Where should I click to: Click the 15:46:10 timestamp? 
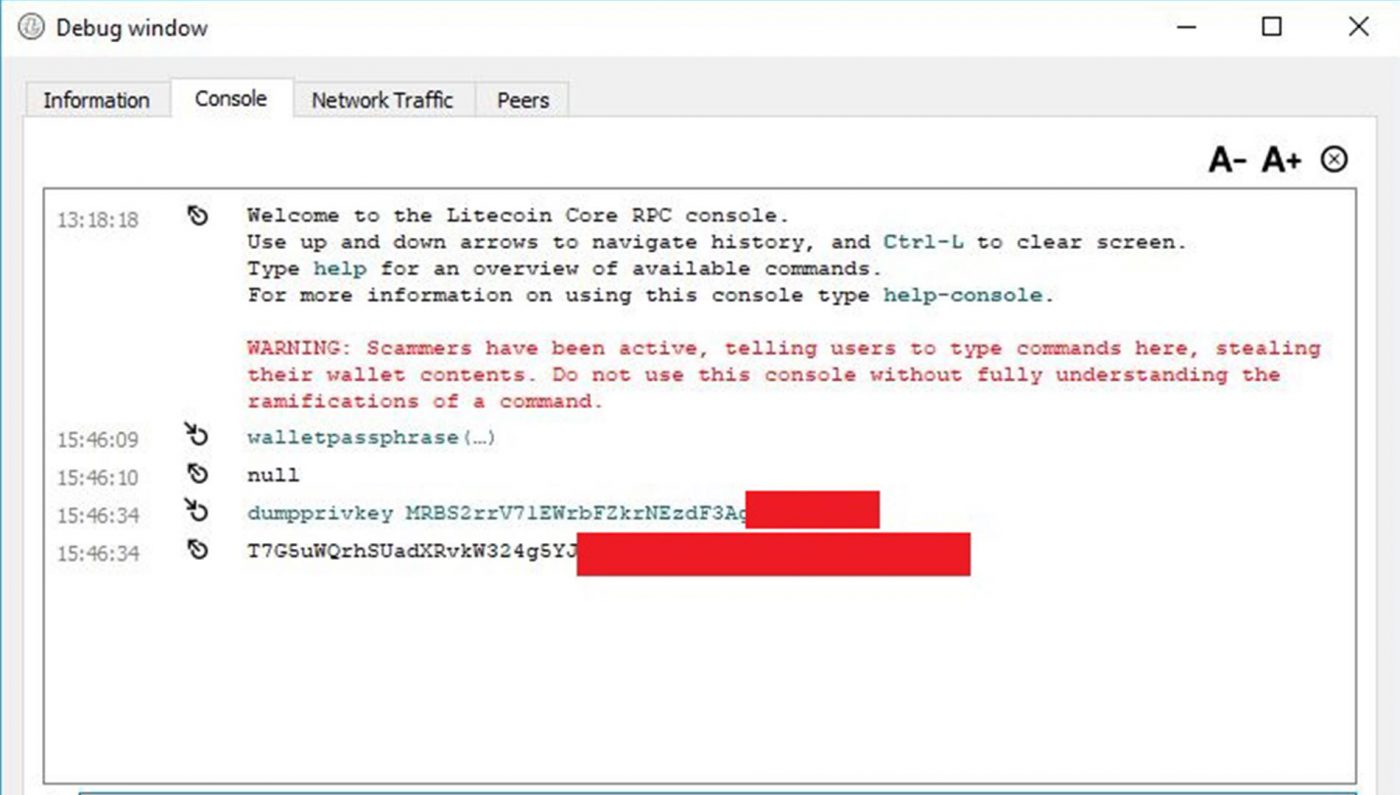[x=97, y=478]
